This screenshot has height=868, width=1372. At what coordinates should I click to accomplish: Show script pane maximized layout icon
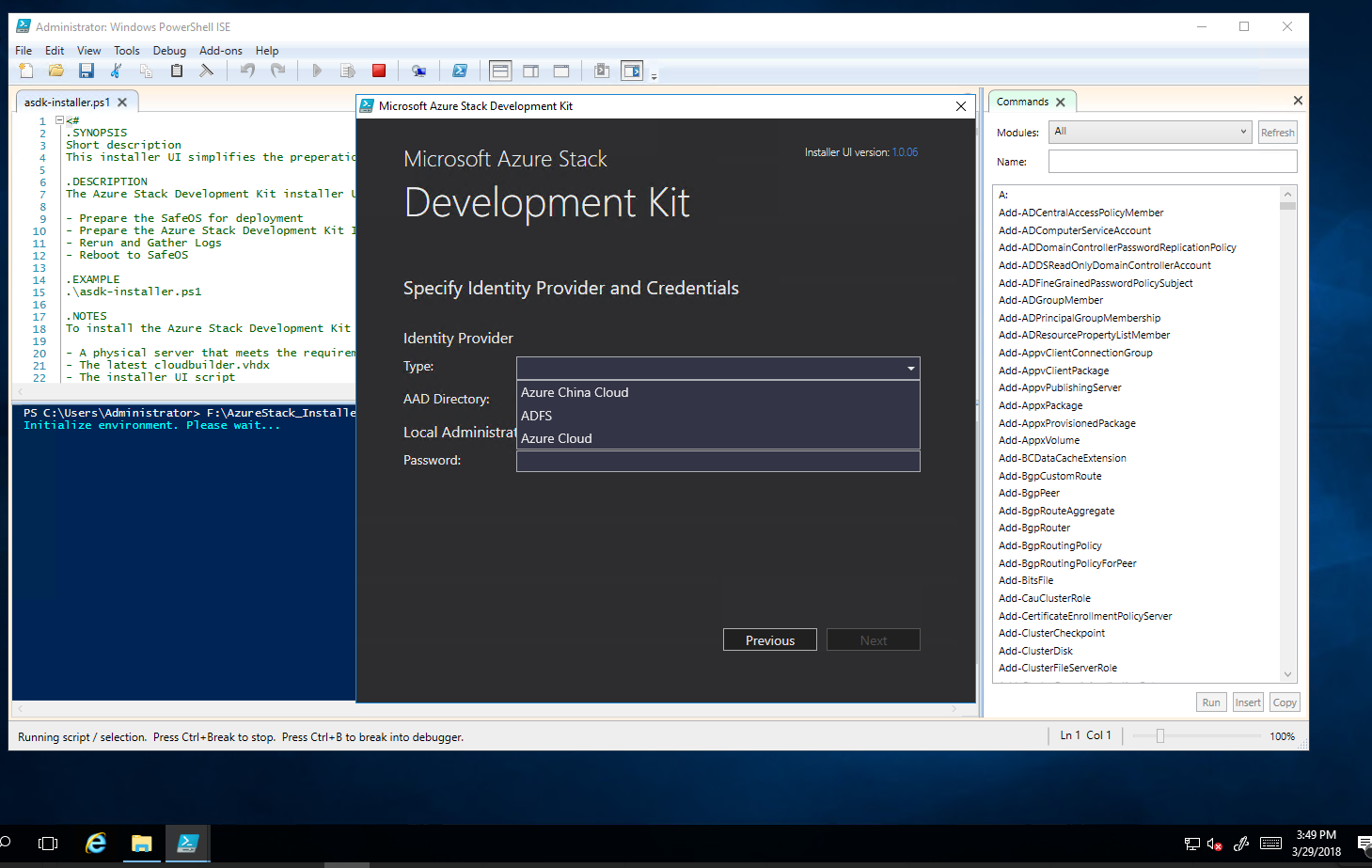(x=561, y=71)
